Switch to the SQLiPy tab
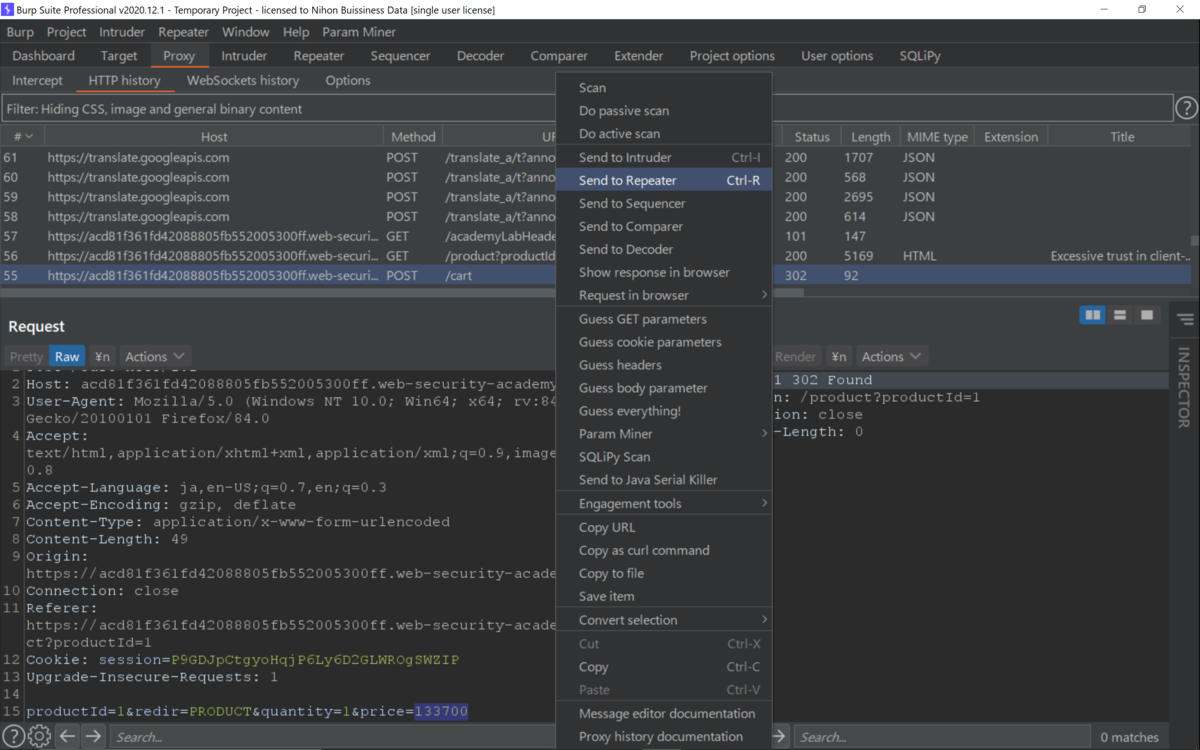The image size is (1200, 750). 920,56
